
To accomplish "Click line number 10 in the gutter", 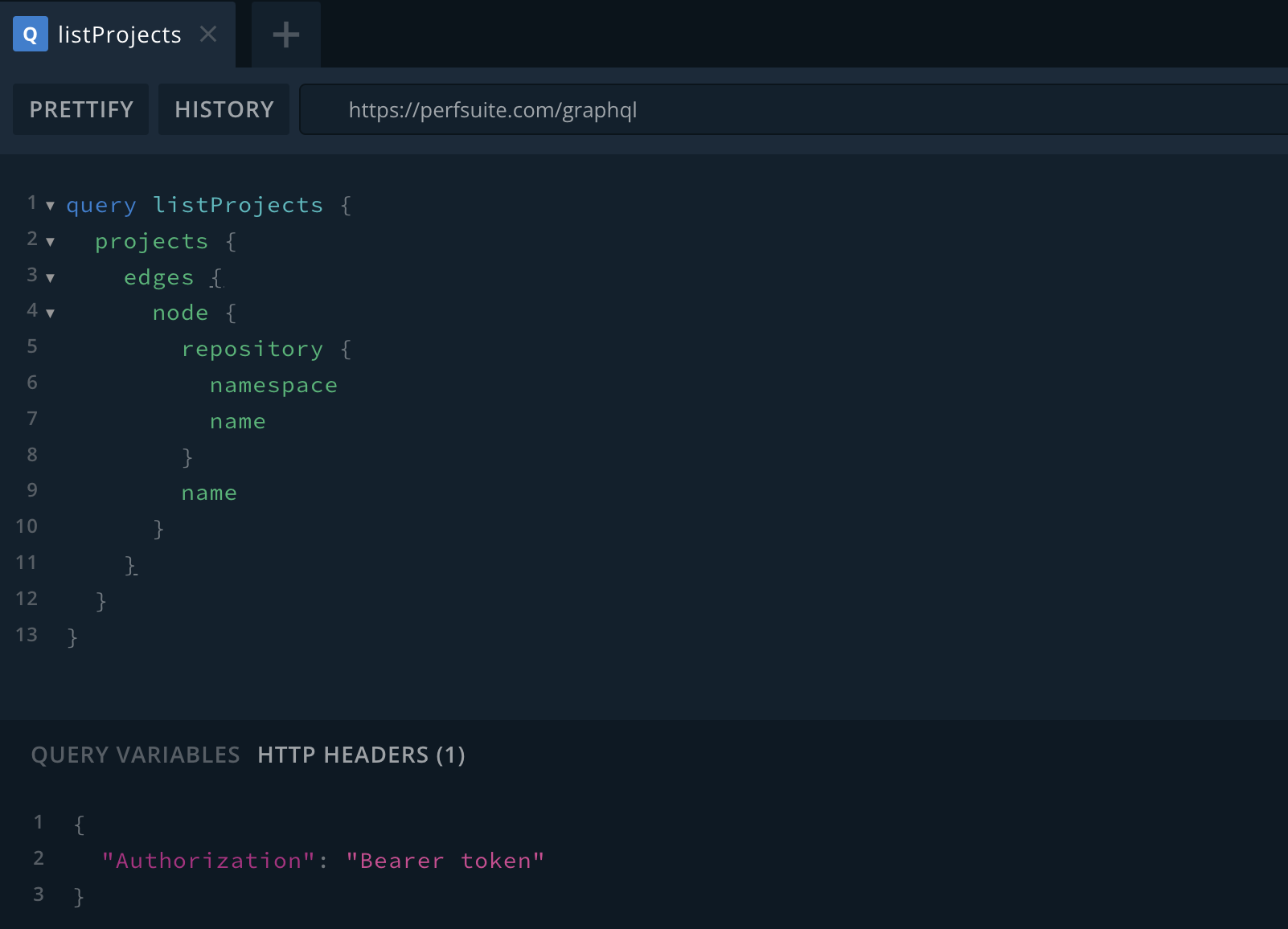I will 27,526.
